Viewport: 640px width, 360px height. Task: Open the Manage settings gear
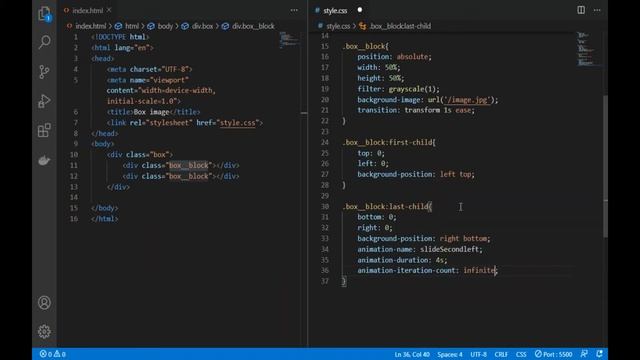click(x=44, y=331)
